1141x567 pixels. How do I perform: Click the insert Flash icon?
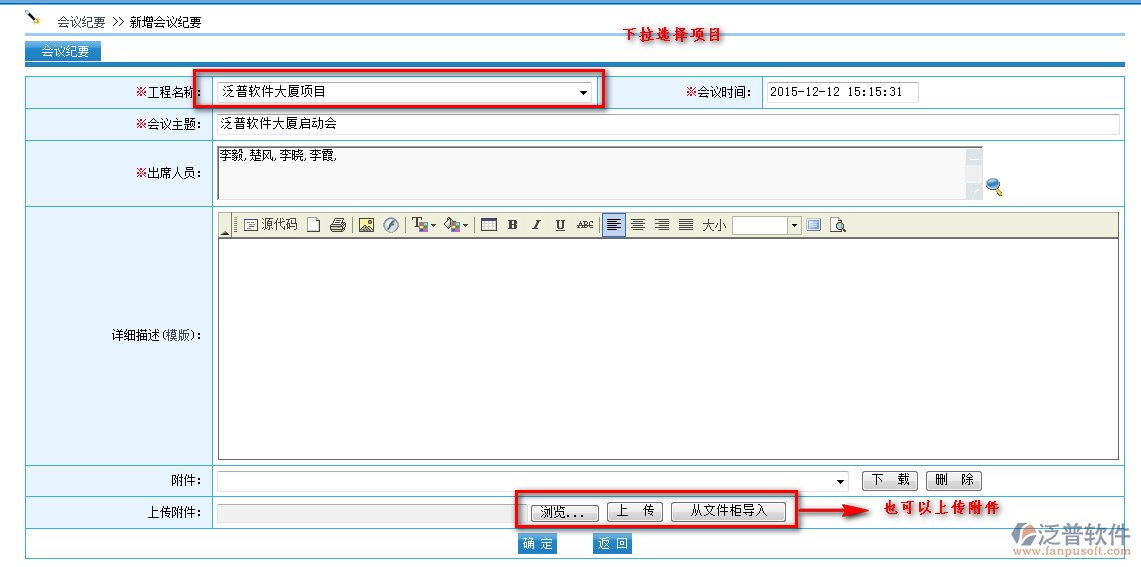tap(391, 225)
